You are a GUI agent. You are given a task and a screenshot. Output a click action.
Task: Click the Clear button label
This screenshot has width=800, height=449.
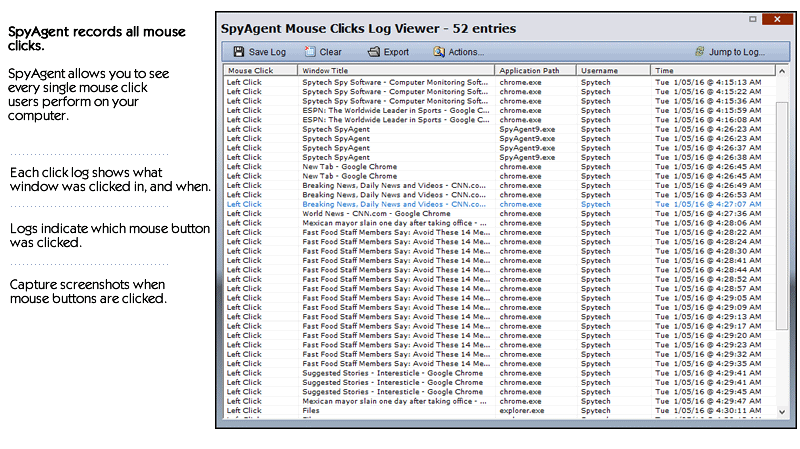(x=330, y=52)
